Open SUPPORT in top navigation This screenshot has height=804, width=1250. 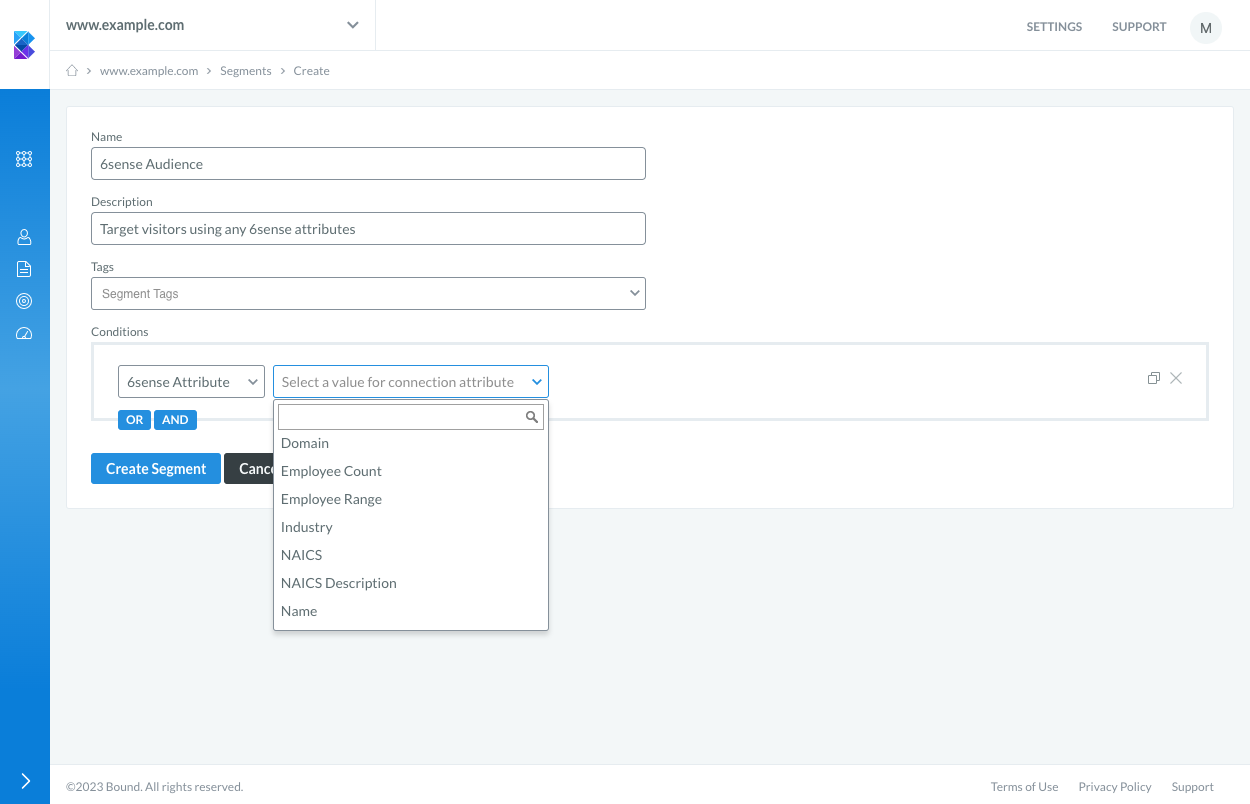(x=1139, y=27)
